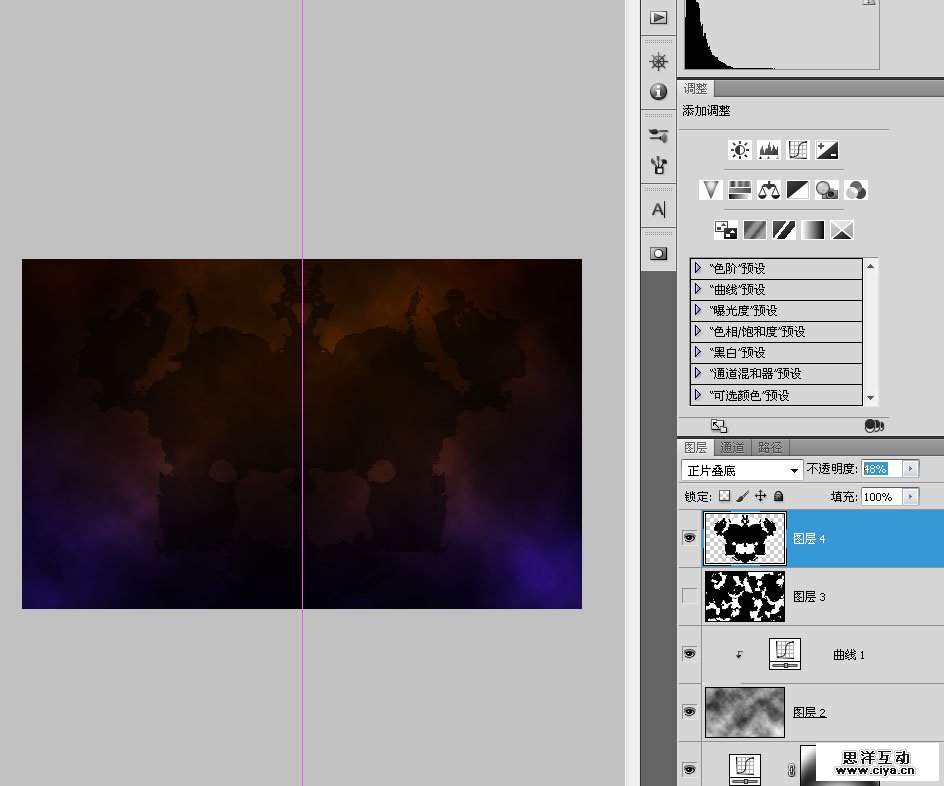Viewport: 944px width, 786px height.
Task: Show the hidden 图层 3 layer
Action: pos(689,596)
